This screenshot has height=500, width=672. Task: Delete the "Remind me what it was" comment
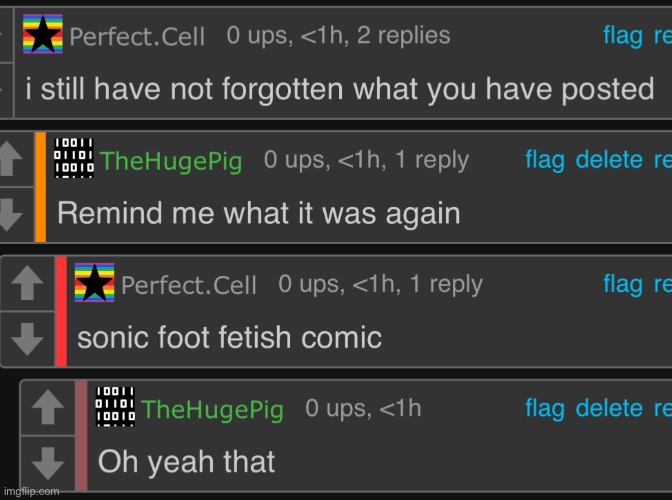click(x=609, y=160)
